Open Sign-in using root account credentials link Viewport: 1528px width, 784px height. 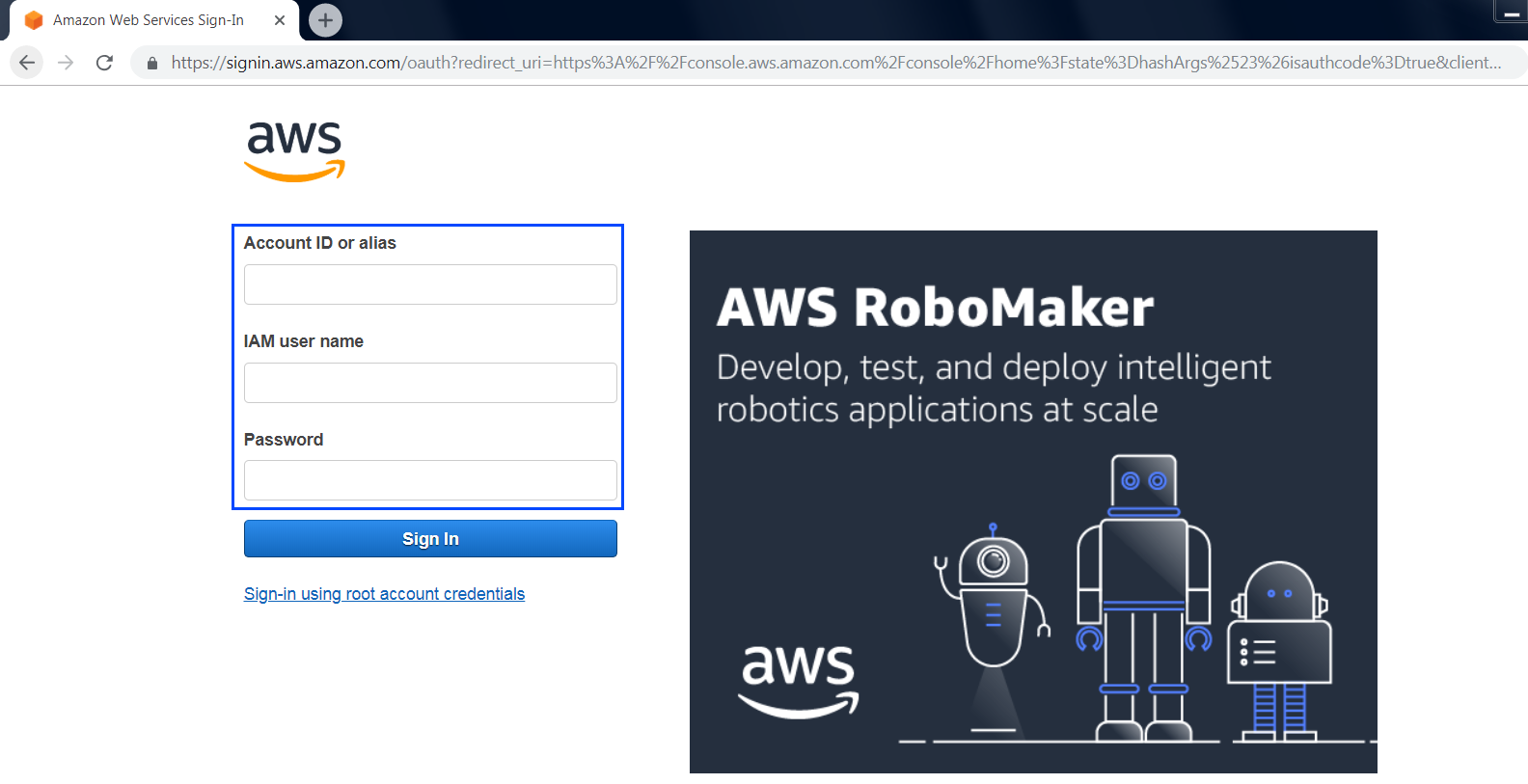384,594
